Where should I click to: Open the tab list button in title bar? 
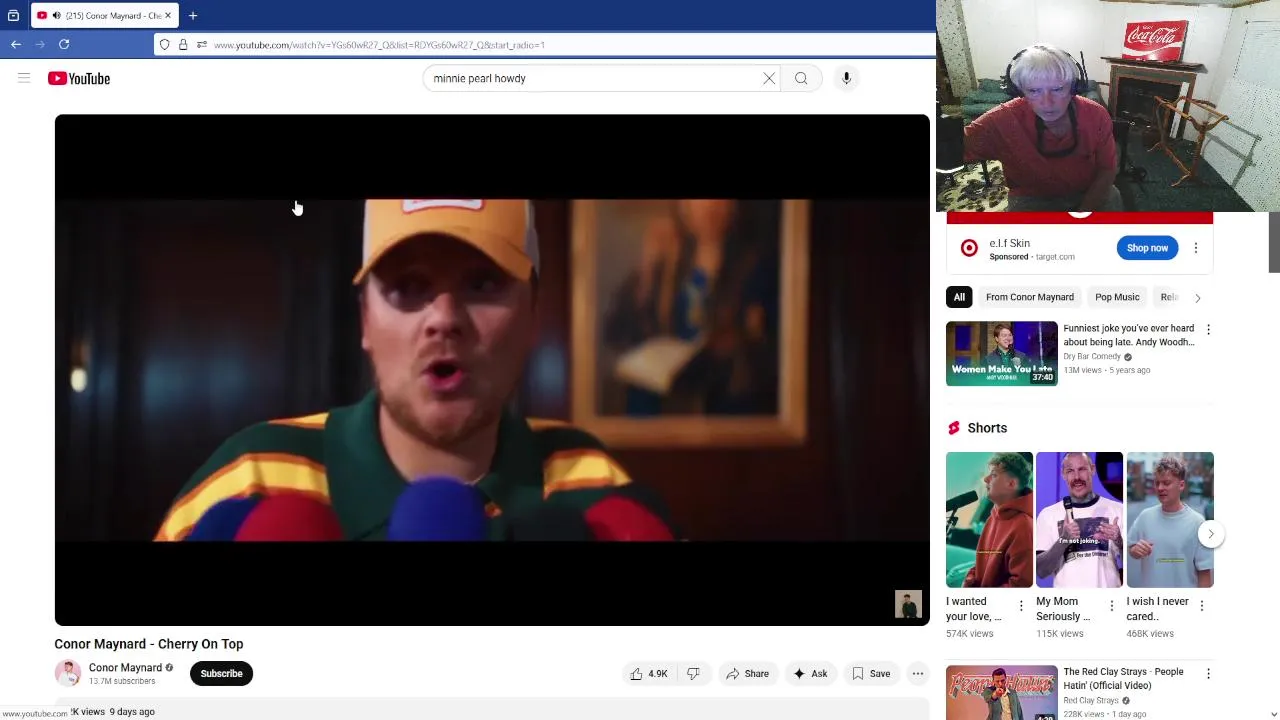coord(13,15)
